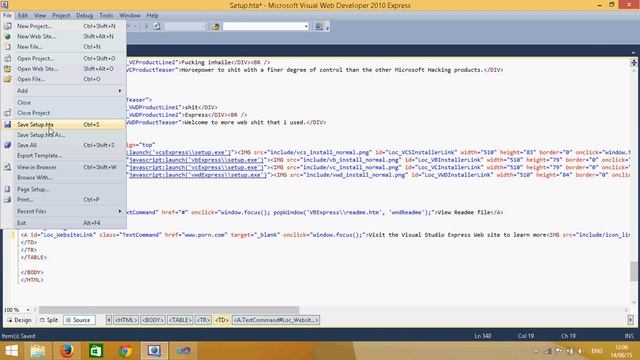Click the floppy disk icon beside Save Setup.hta
The width and height of the screenshot is (640, 360).
(x=7, y=124)
